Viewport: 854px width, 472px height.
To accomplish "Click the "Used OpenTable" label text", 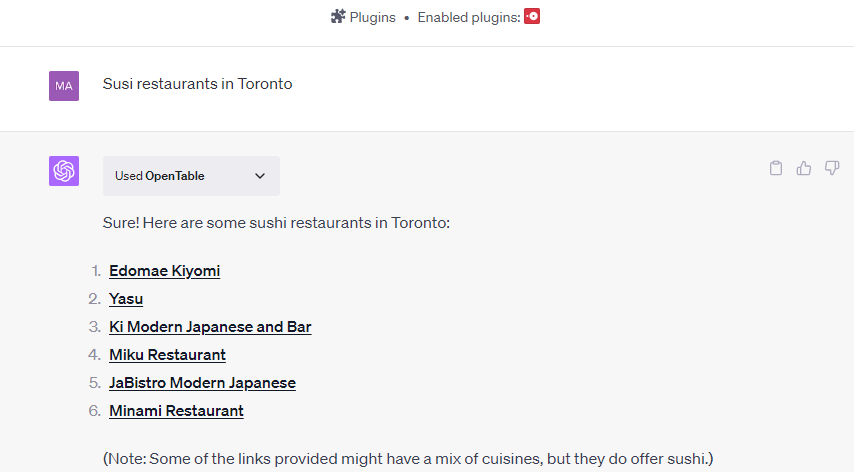I will pos(160,176).
